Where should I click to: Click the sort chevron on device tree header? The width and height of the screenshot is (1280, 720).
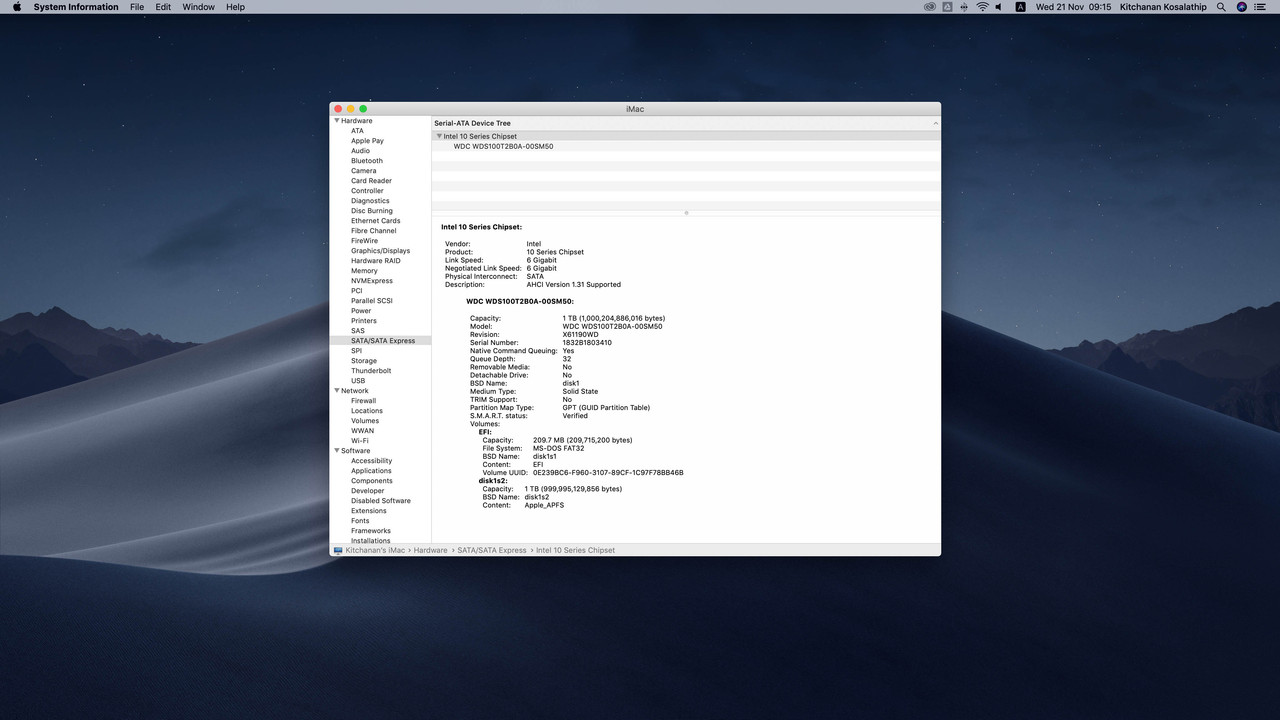coord(936,123)
